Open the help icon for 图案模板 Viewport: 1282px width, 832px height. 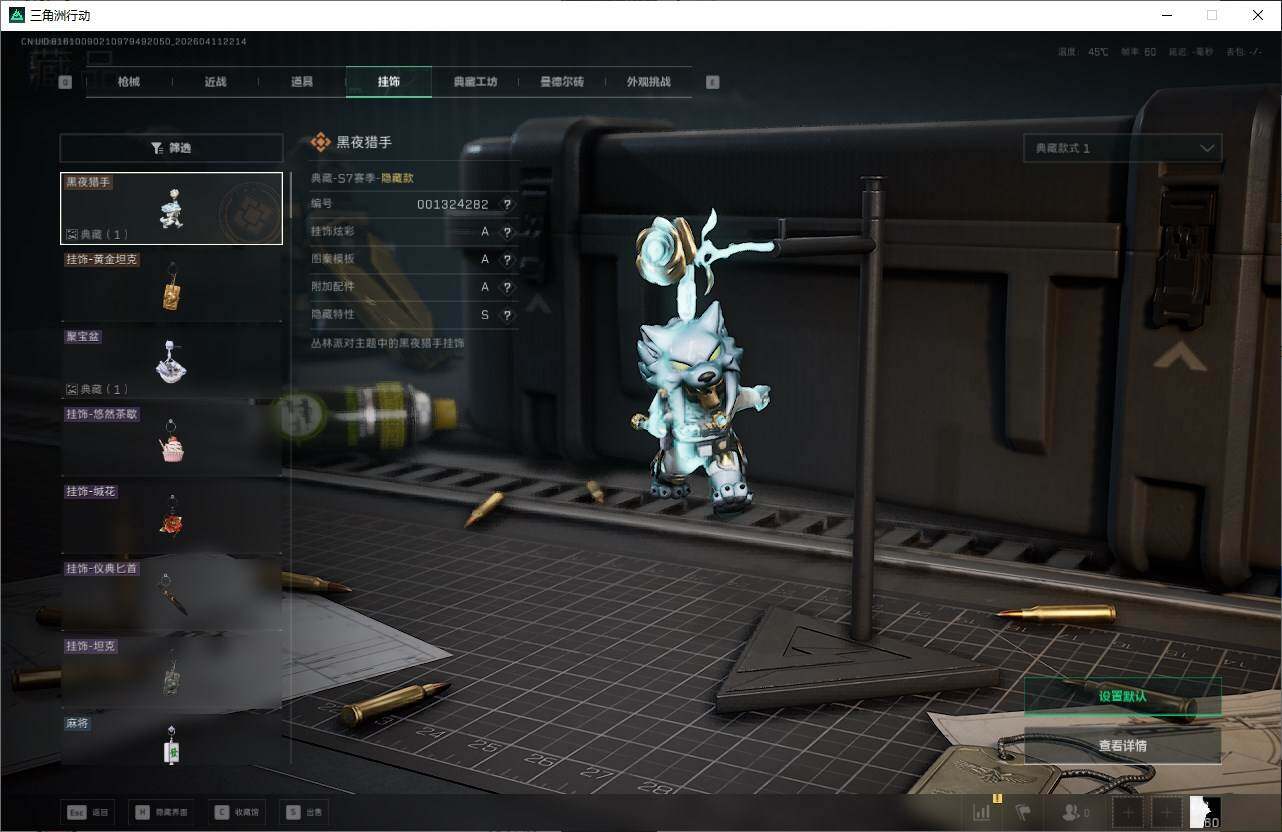507,259
